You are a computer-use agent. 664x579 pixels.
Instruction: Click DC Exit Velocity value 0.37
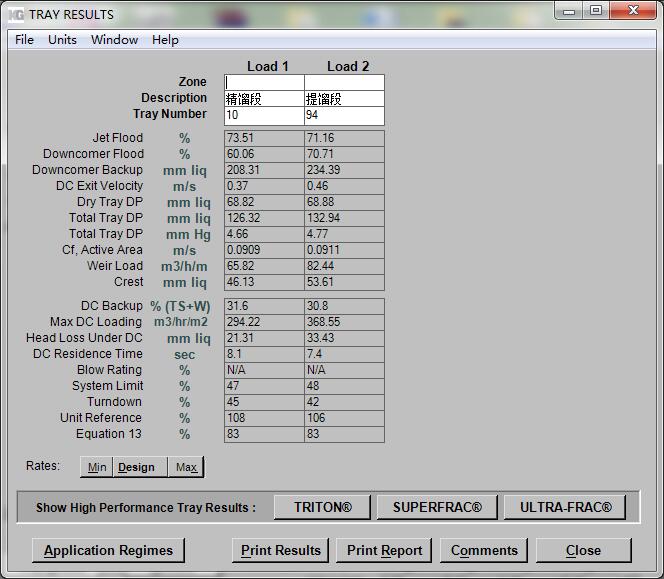264,186
